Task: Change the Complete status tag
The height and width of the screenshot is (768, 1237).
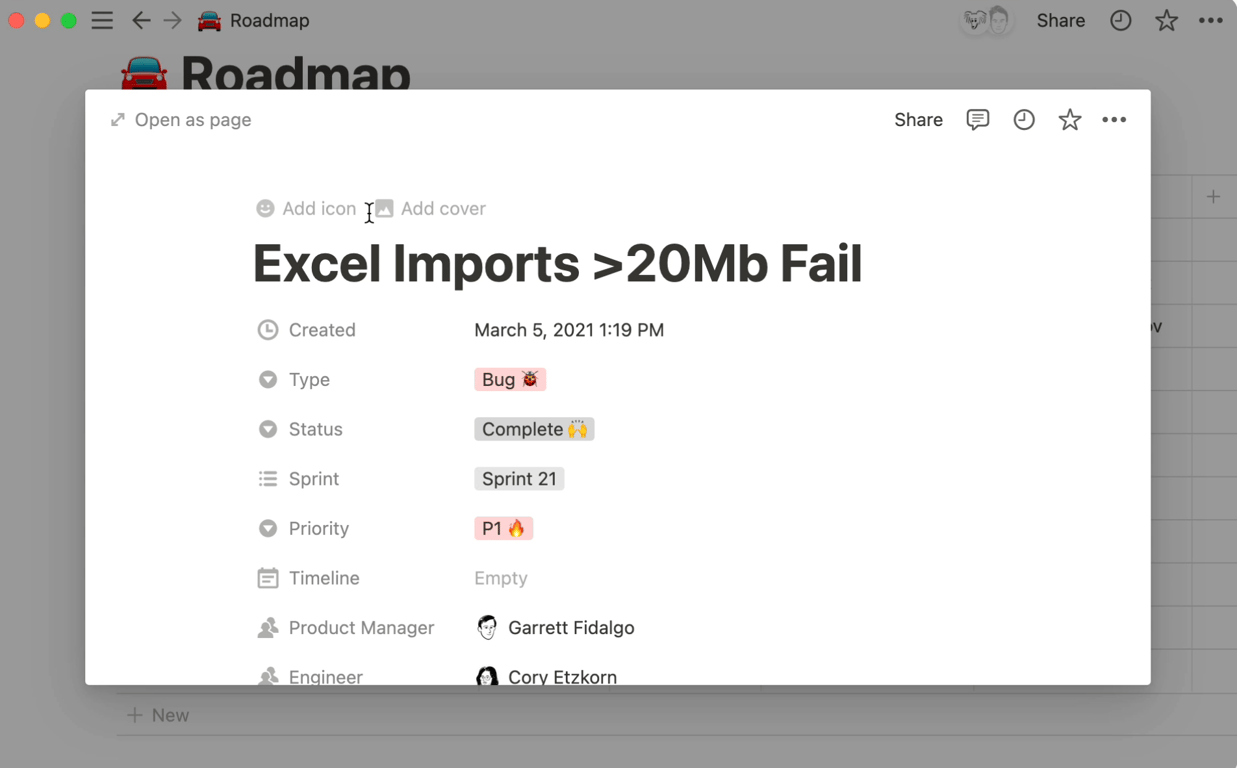Action: click(x=534, y=429)
